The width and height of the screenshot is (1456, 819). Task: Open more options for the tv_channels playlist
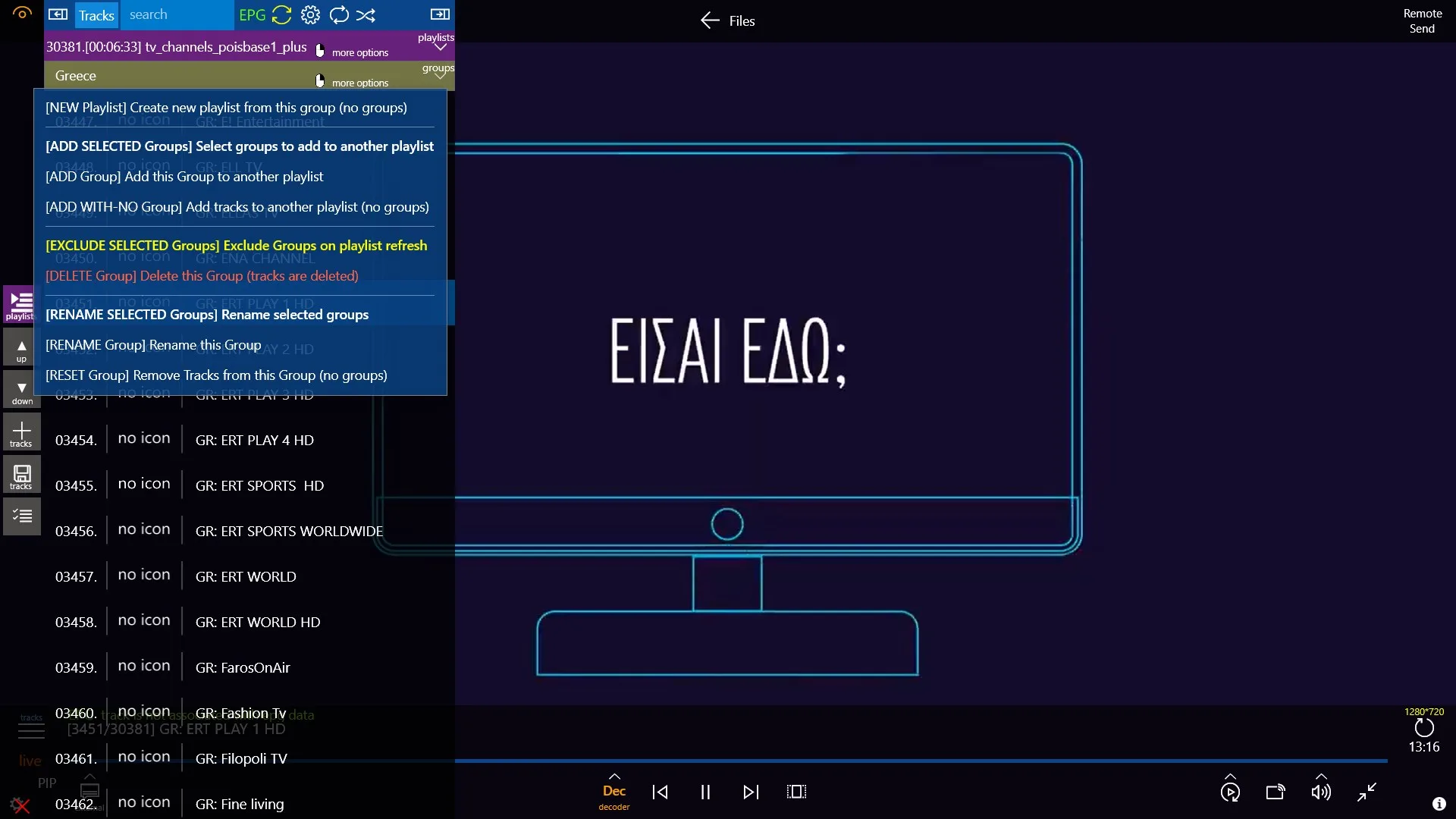[x=353, y=52]
